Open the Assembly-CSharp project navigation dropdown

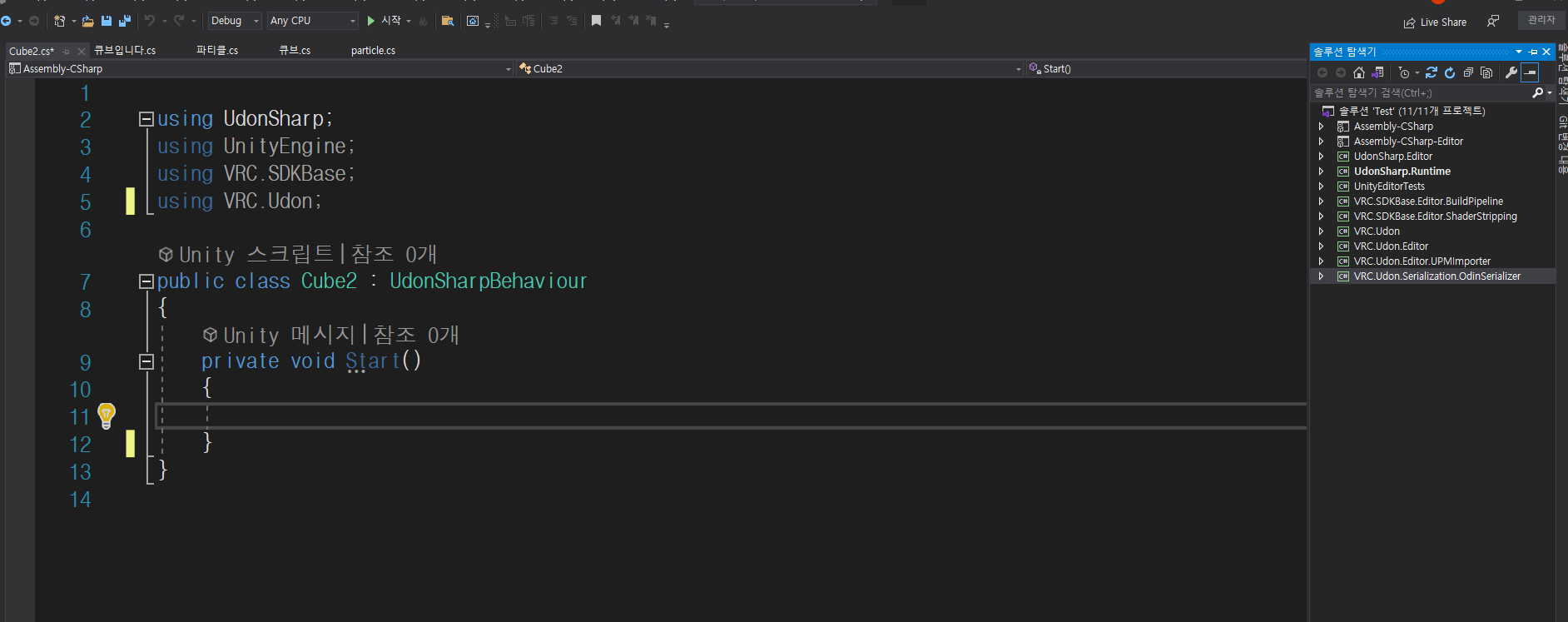pyautogui.click(x=260, y=69)
